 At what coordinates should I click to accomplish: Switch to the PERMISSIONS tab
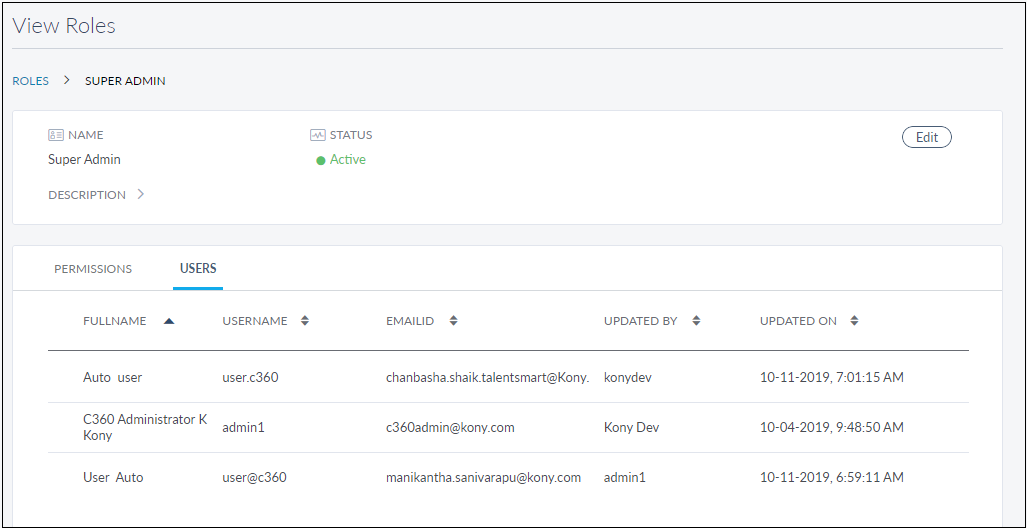coord(93,269)
